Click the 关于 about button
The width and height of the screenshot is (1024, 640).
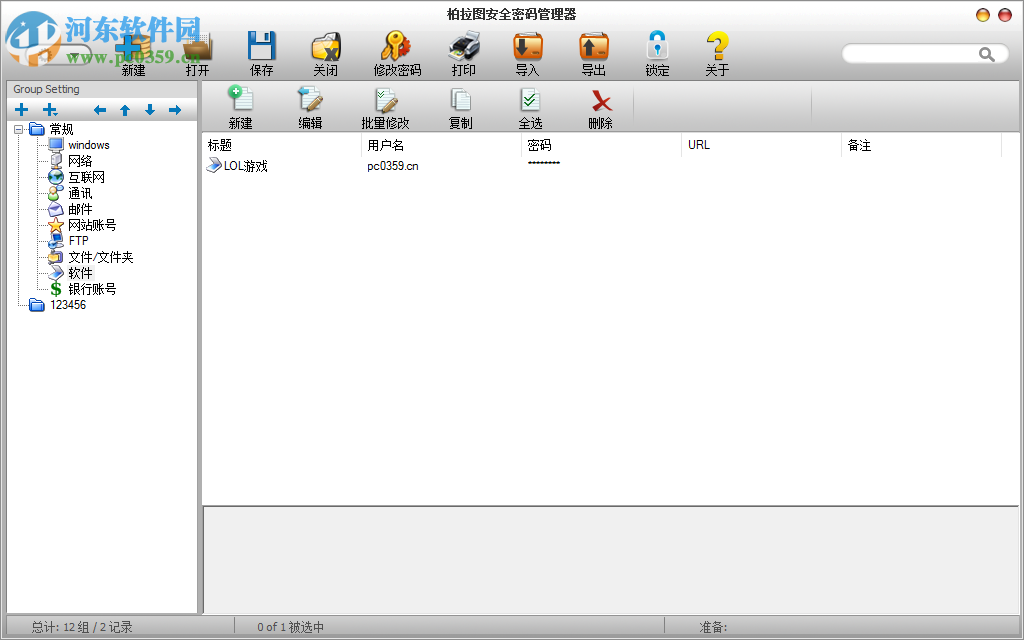click(x=717, y=52)
